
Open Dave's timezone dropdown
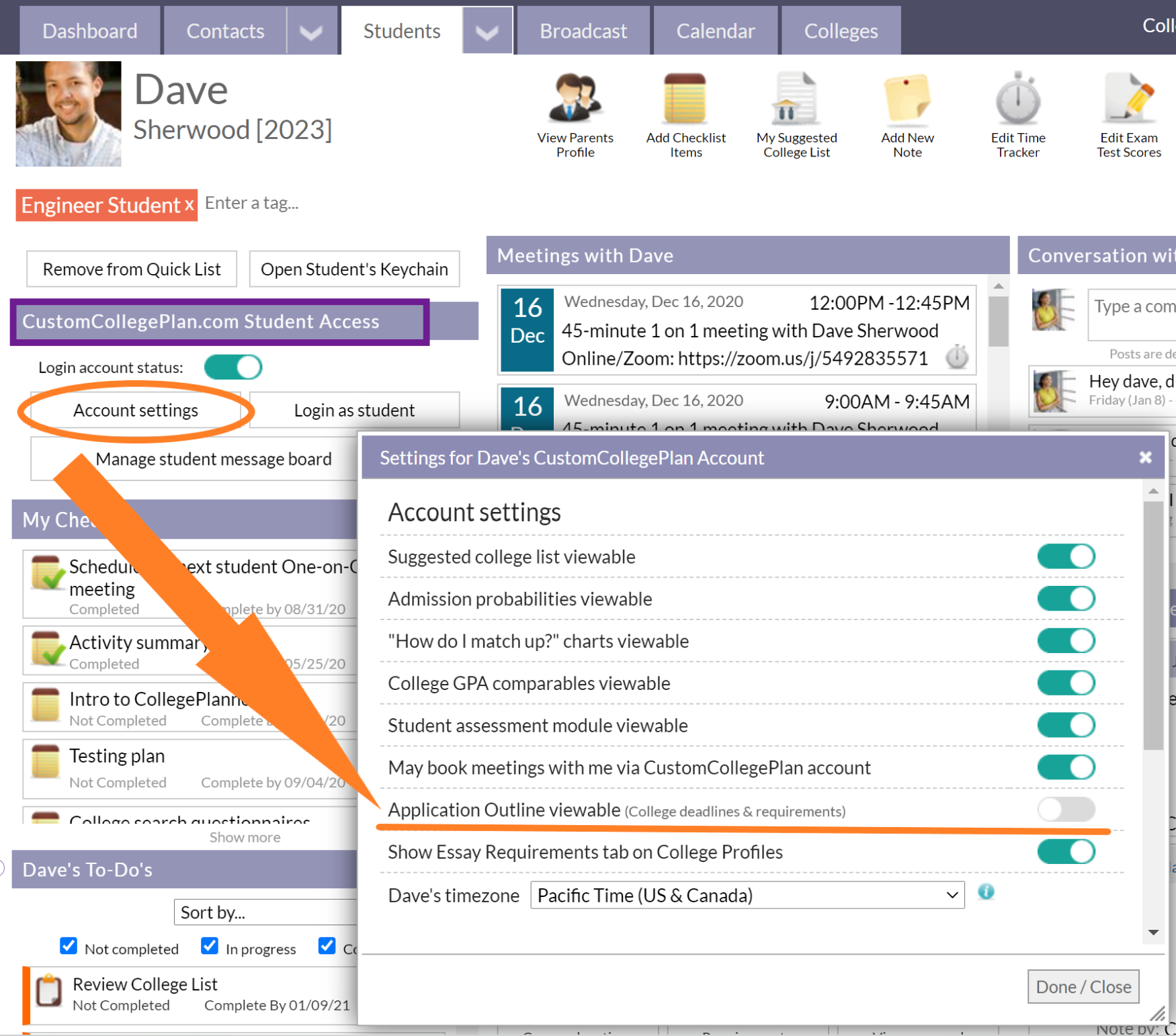point(747,896)
